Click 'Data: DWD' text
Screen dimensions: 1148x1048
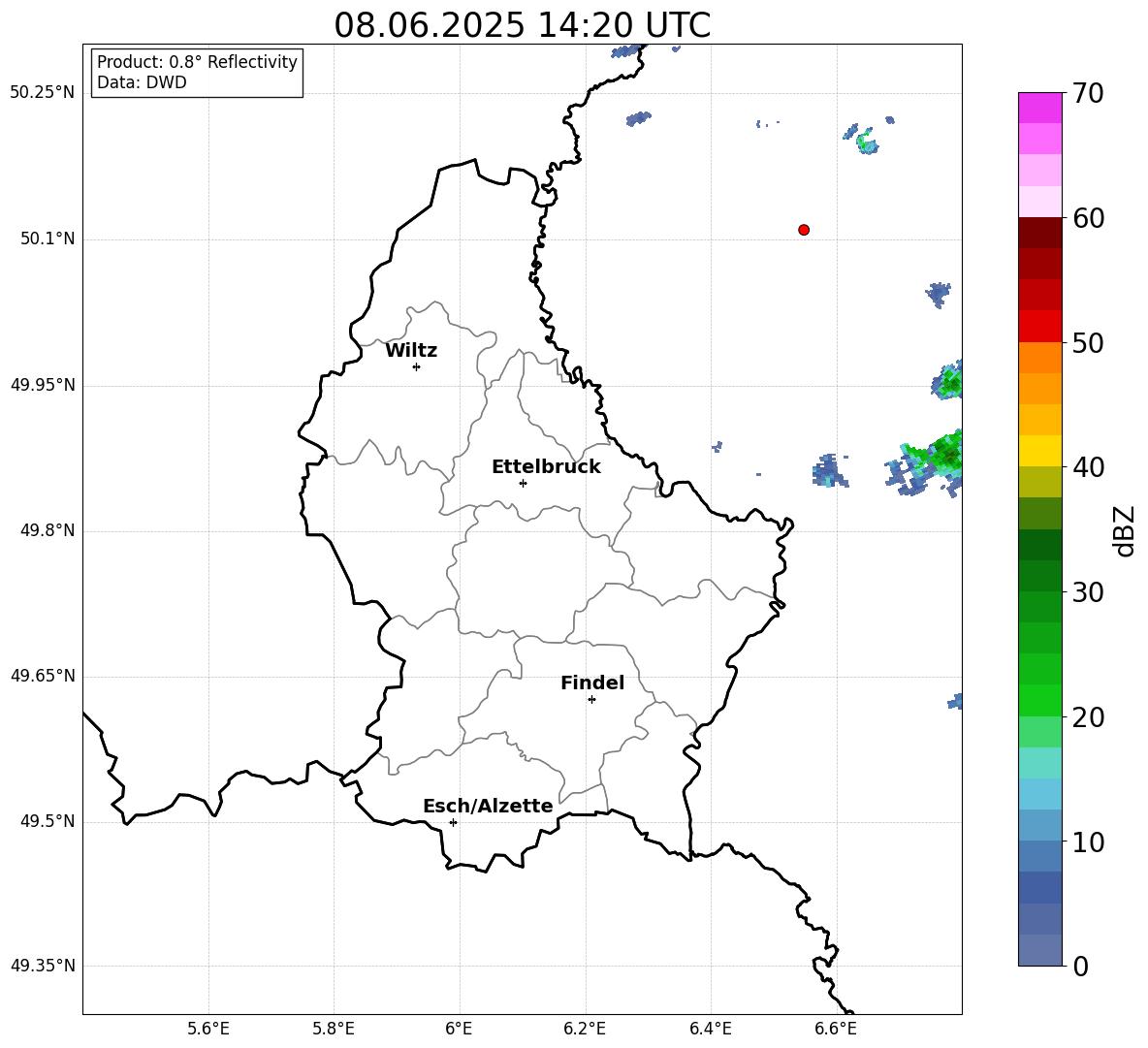click(x=142, y=82)
